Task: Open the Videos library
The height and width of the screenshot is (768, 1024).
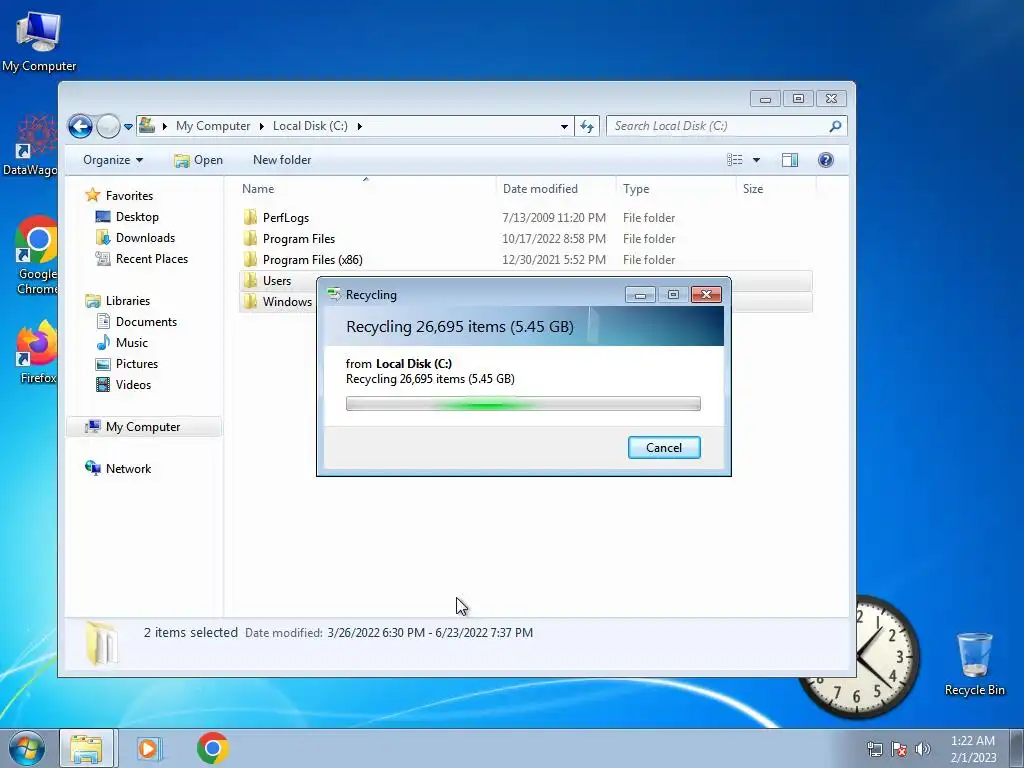Action: pos(133,385)
